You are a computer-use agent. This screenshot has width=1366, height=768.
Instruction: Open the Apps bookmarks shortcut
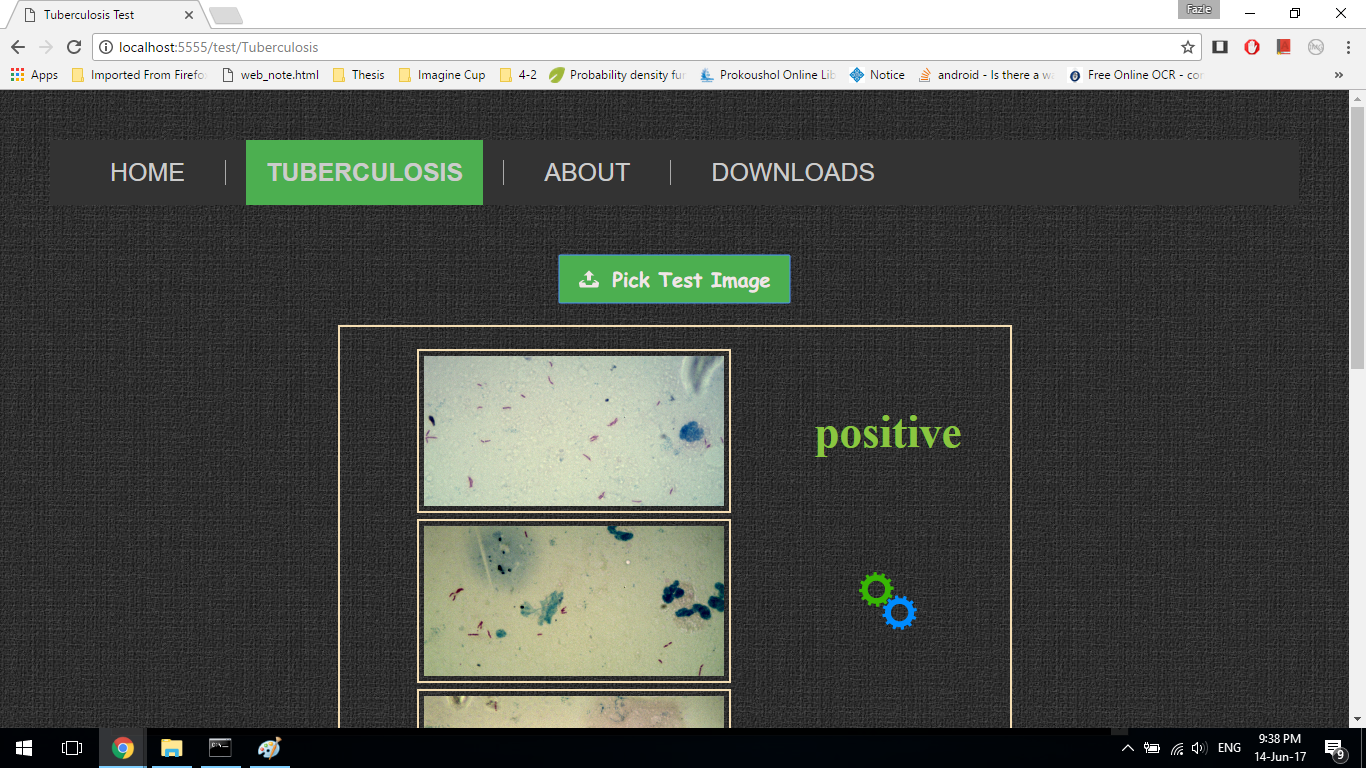(34, 75)
